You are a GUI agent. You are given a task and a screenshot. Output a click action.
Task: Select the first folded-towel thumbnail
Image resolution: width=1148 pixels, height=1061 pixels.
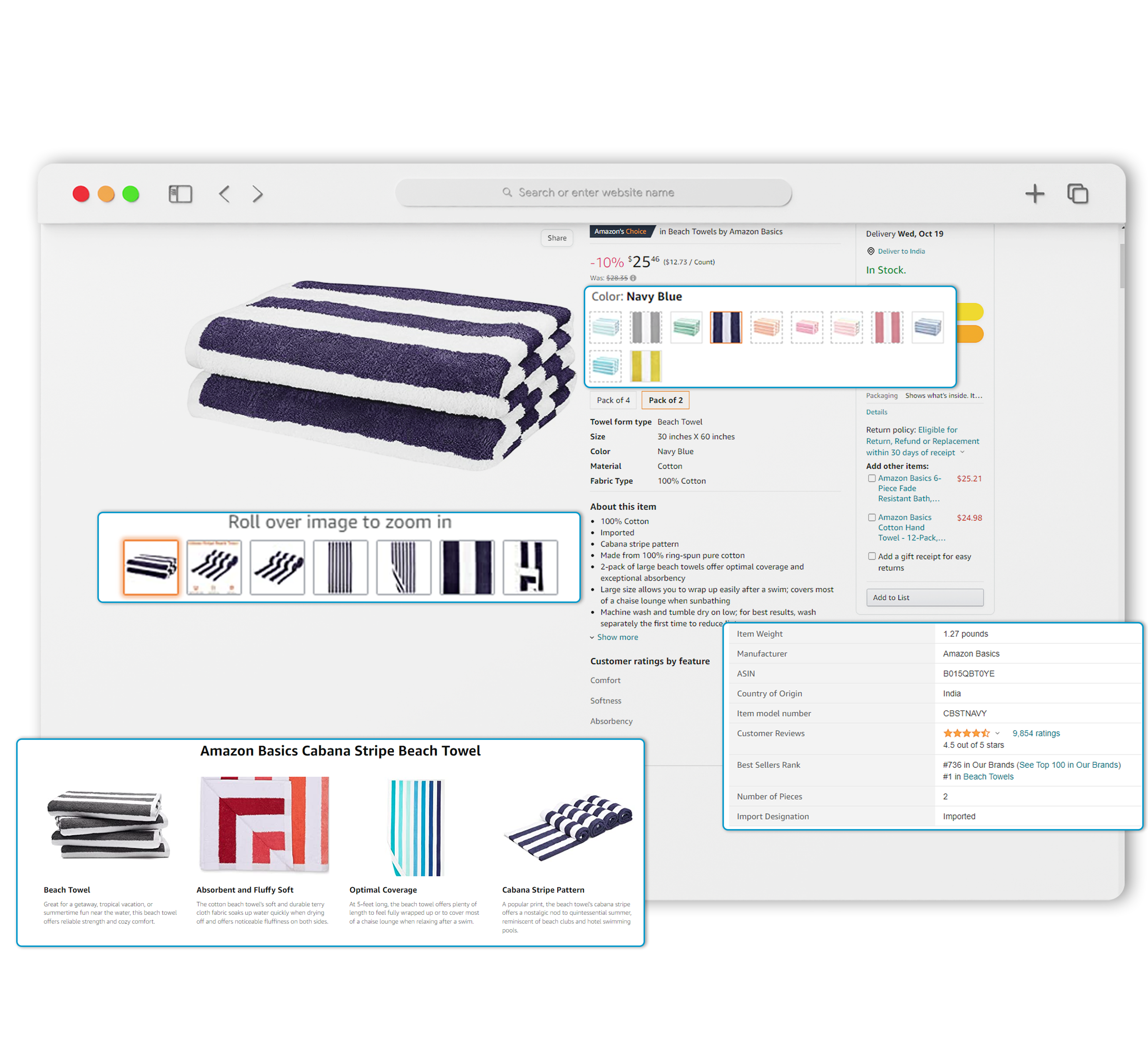tap(151, 567)
